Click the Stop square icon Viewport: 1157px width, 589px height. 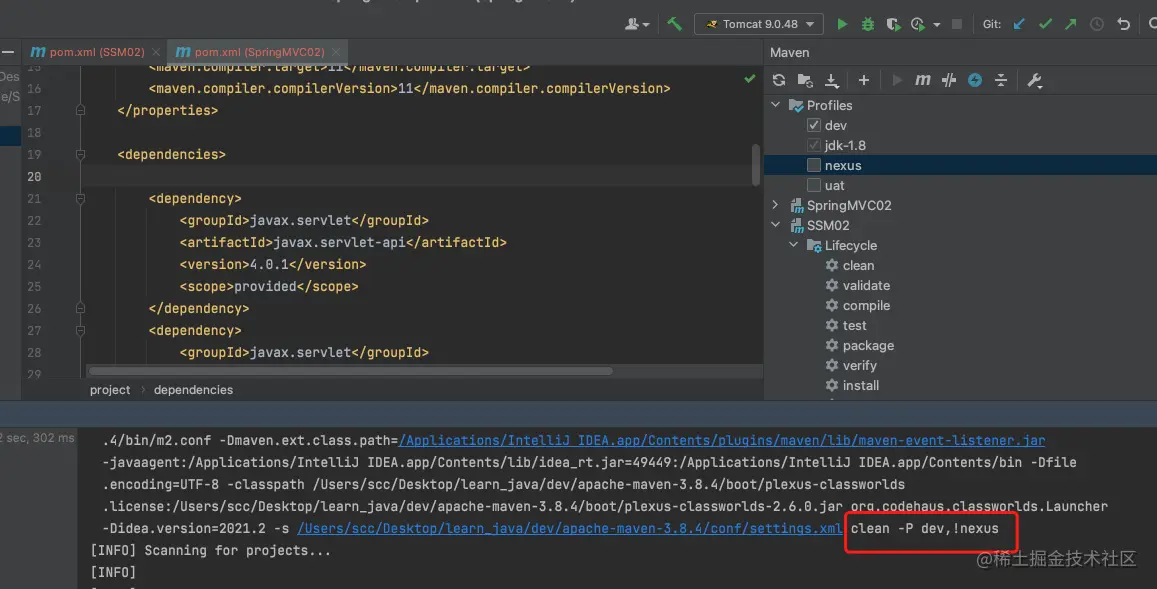click(x=957, y=24)
